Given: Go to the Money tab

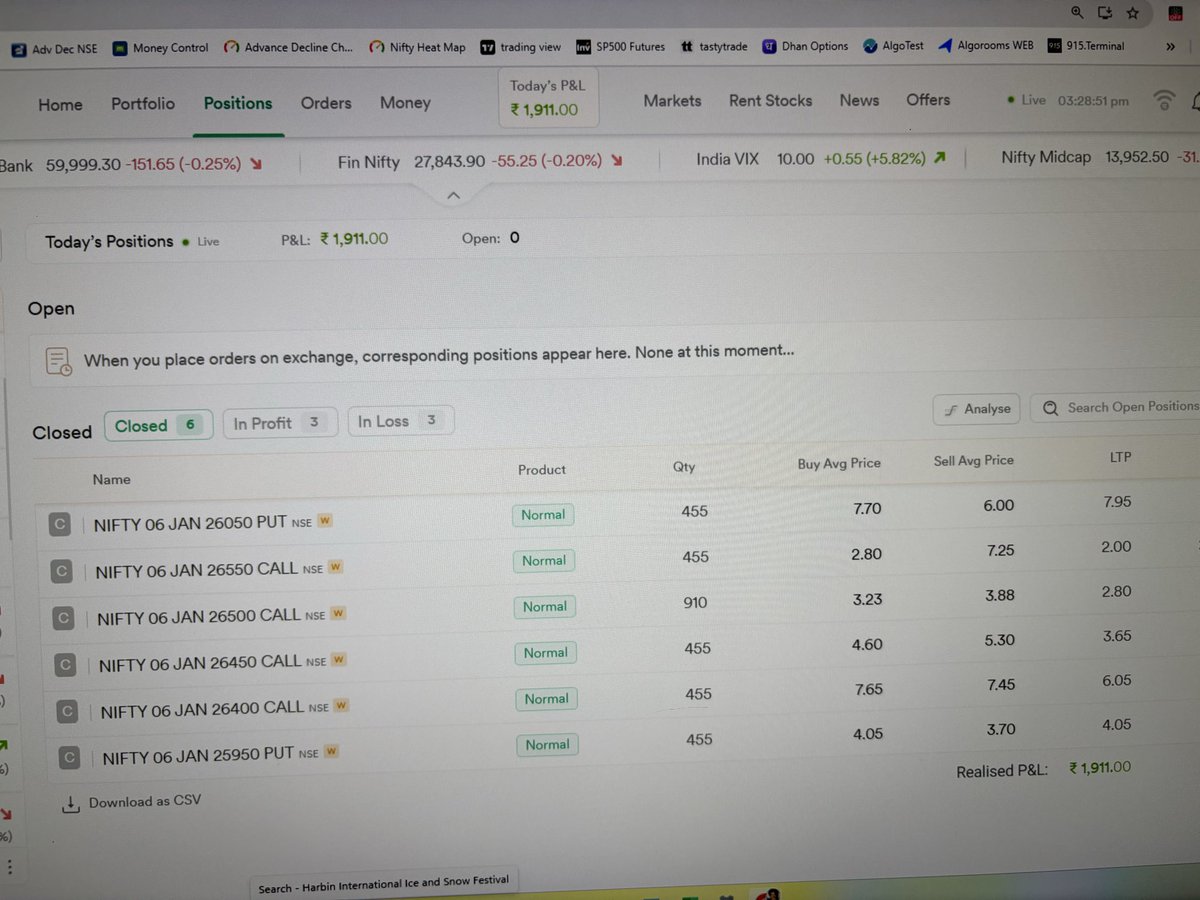Looking at the screenshot, I should [405, 103].
